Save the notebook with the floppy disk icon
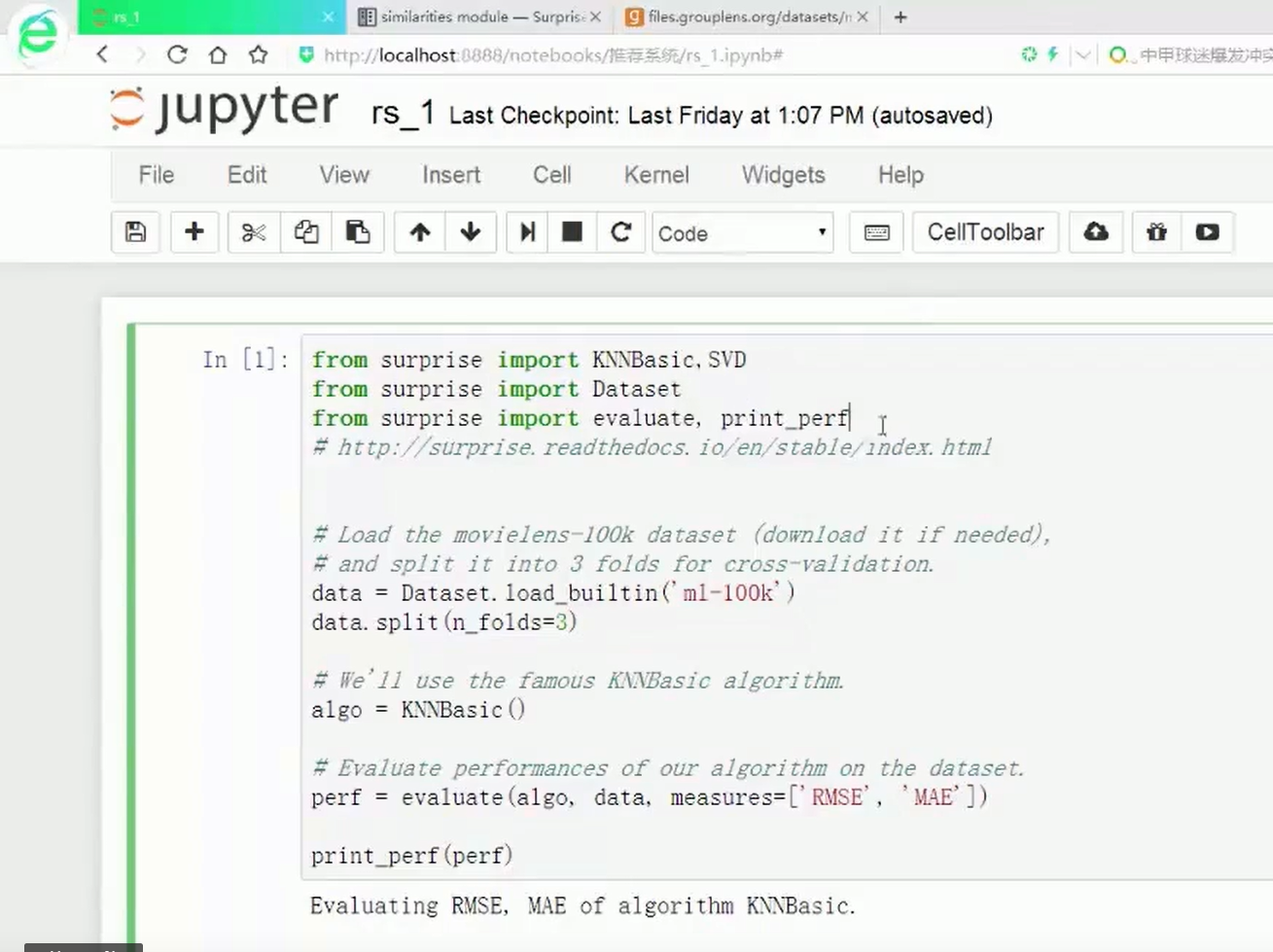 (135, 232)
